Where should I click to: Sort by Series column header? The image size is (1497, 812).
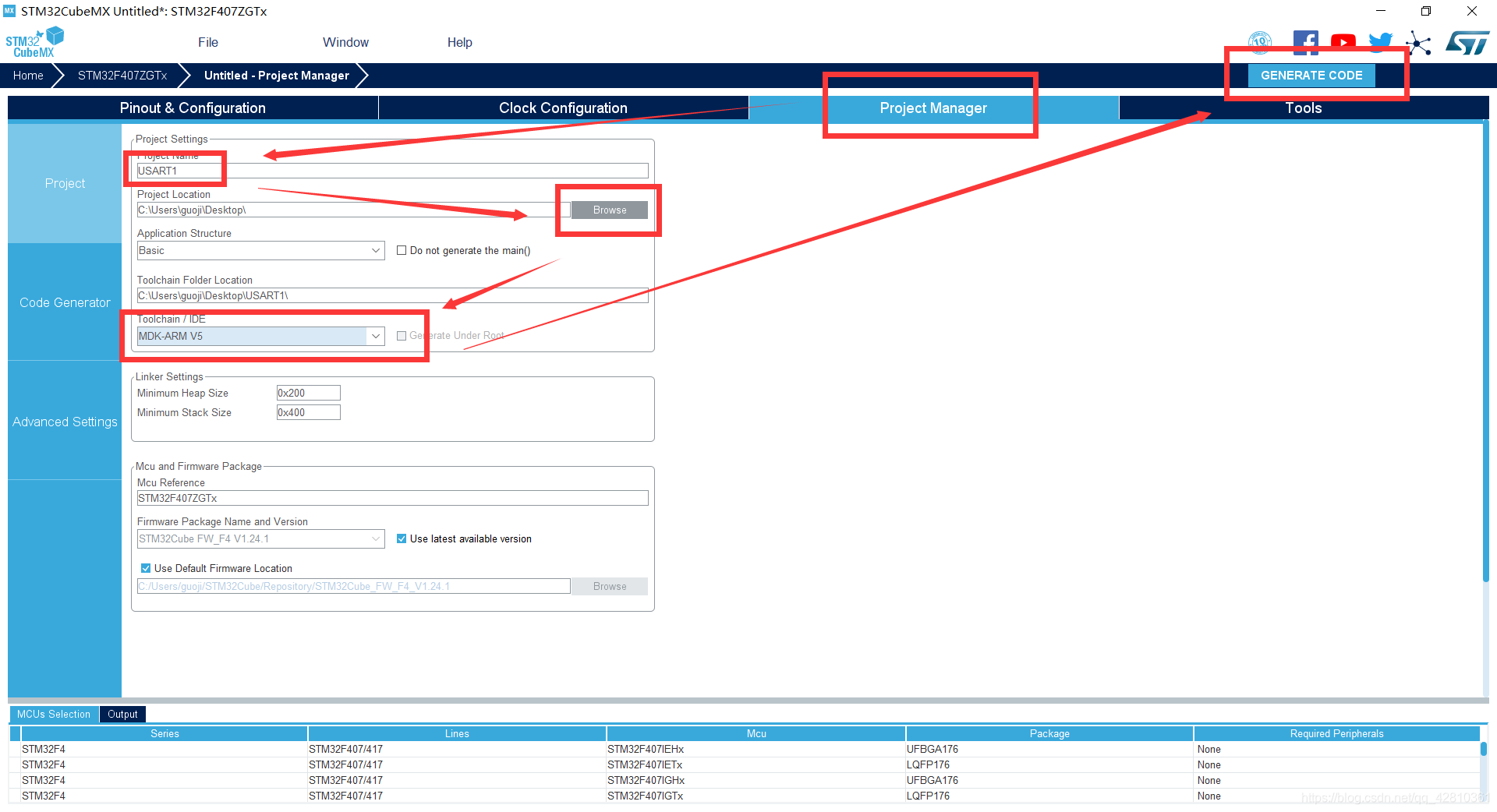tap(165, 733)
